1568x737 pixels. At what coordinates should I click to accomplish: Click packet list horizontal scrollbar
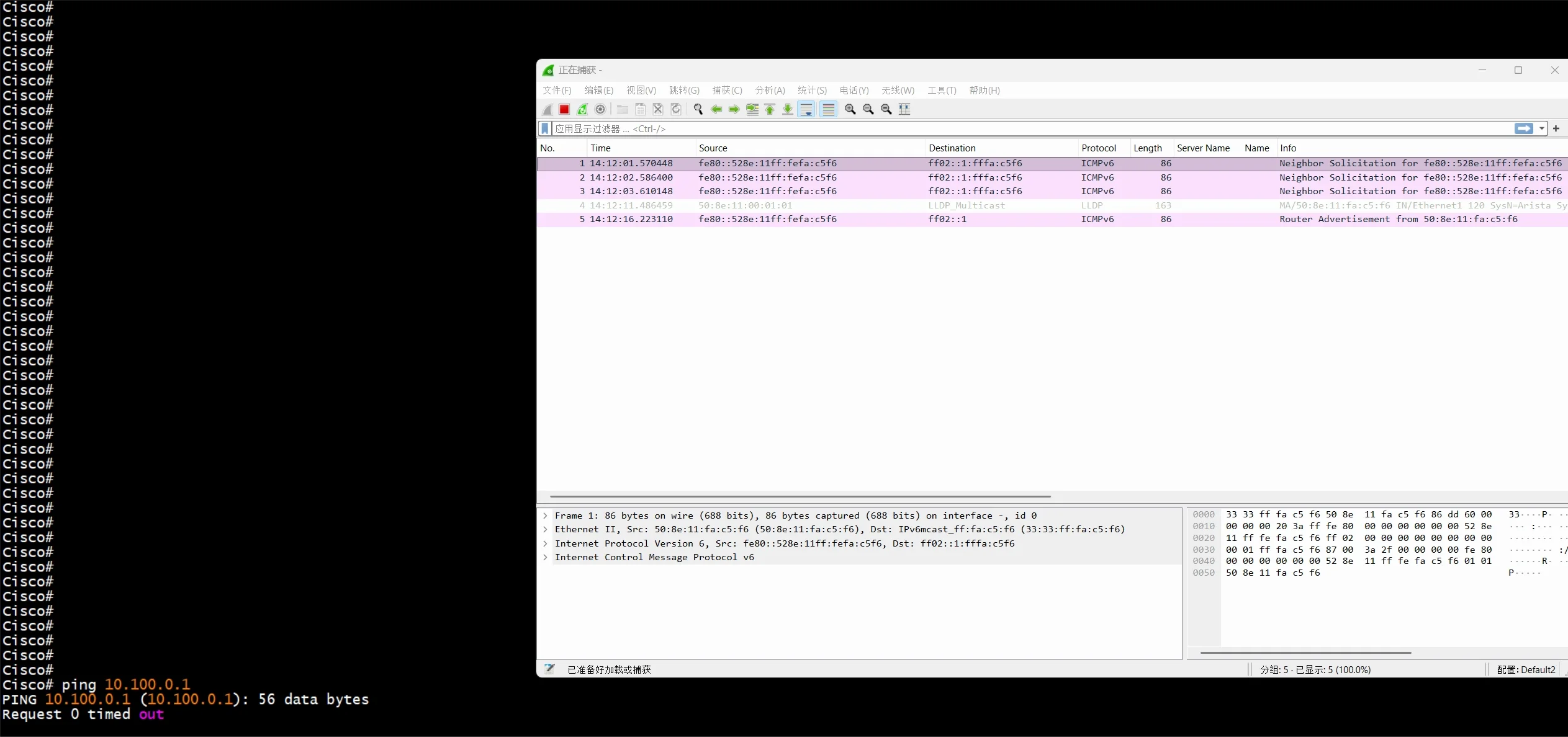[800, 496]
